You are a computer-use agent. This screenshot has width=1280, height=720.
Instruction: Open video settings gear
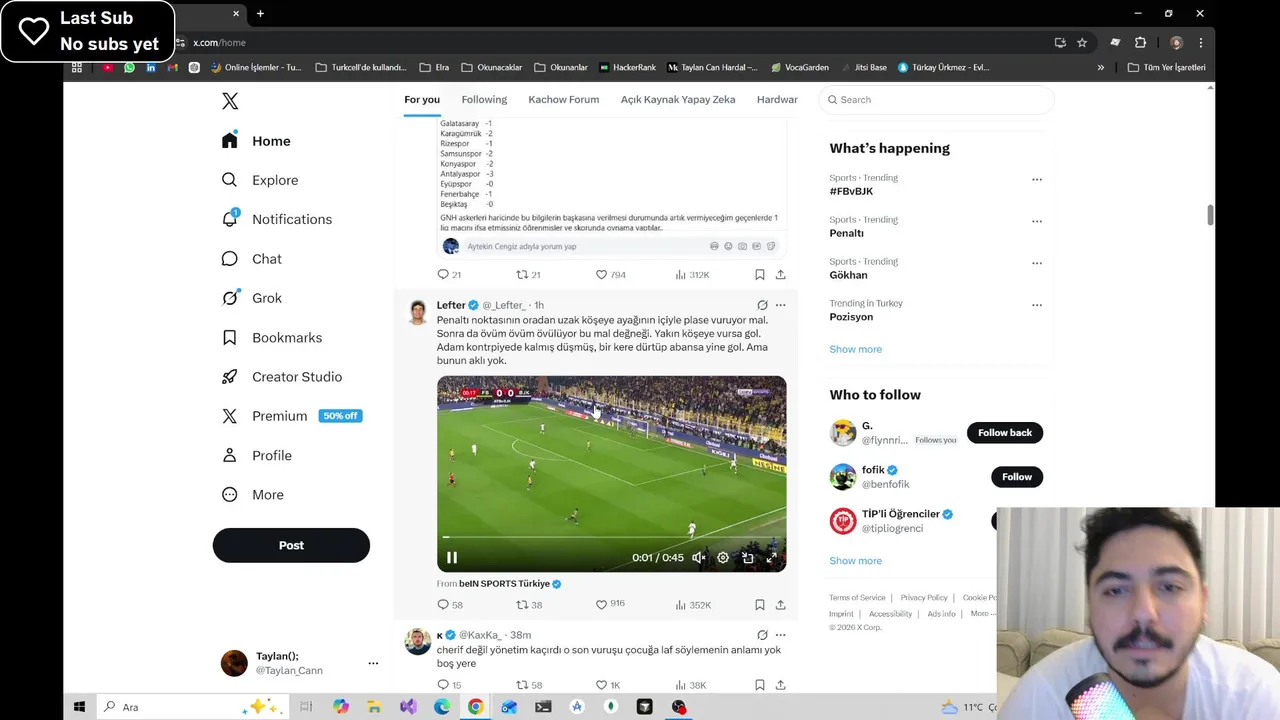[x=723, y=558]
